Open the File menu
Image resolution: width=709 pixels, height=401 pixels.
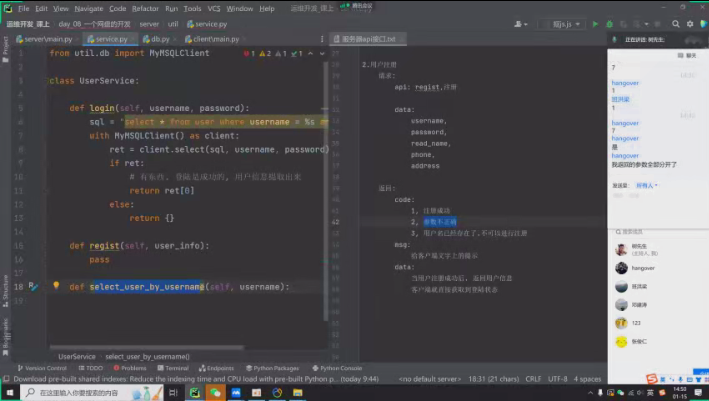[x=24, y=9]
